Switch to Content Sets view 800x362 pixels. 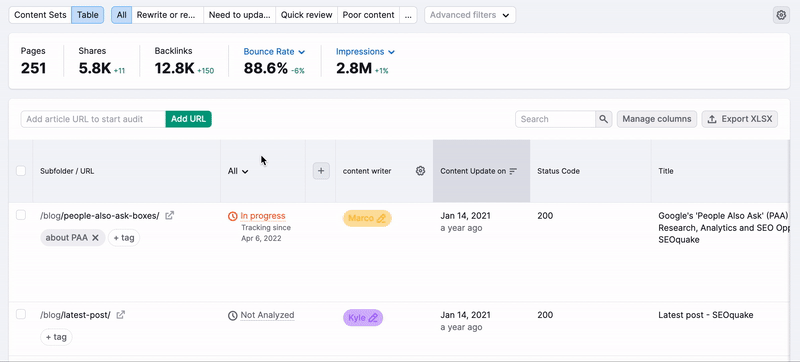(40, 15)
